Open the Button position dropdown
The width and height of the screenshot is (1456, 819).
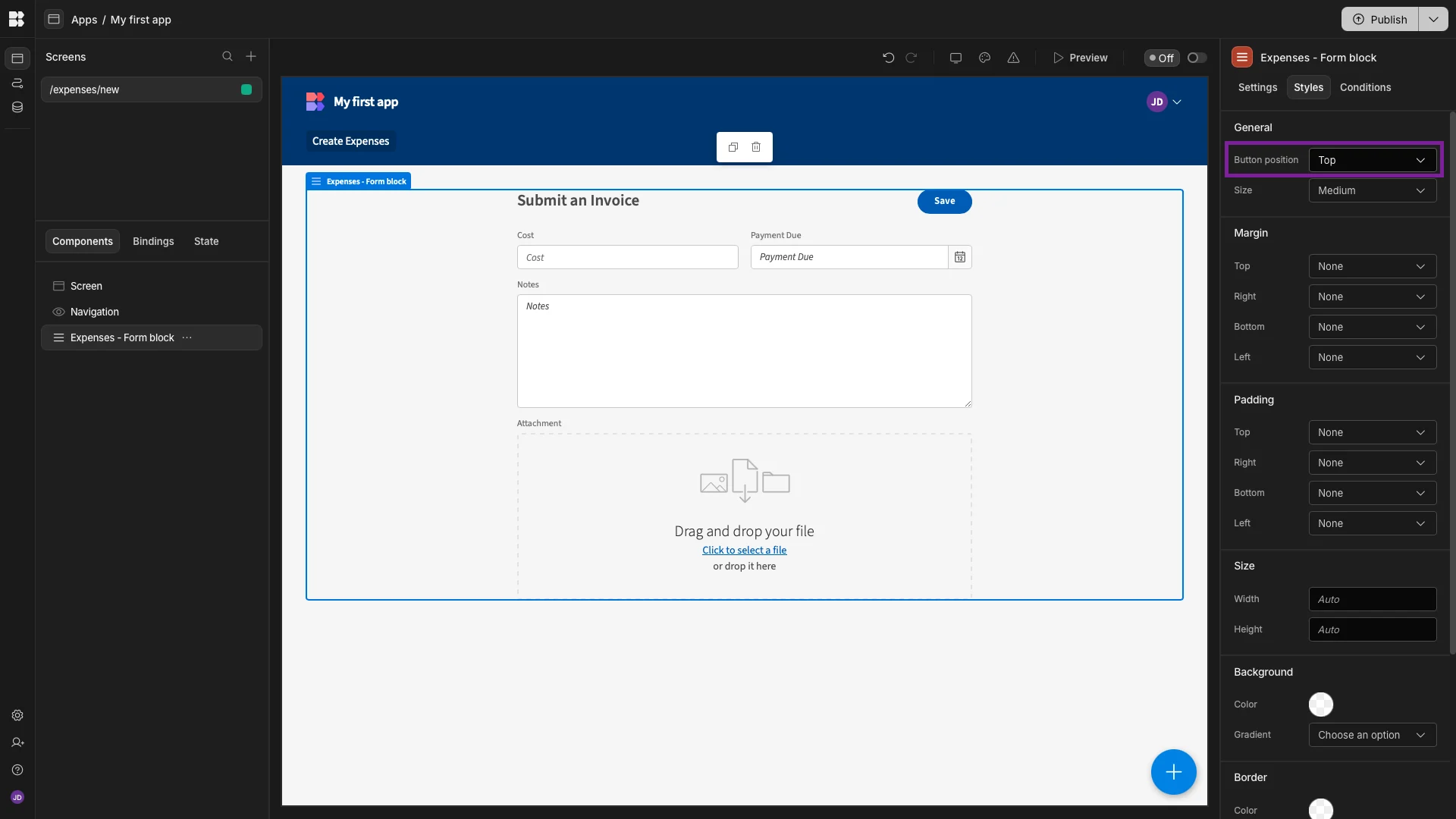(x=1372, y=160)
